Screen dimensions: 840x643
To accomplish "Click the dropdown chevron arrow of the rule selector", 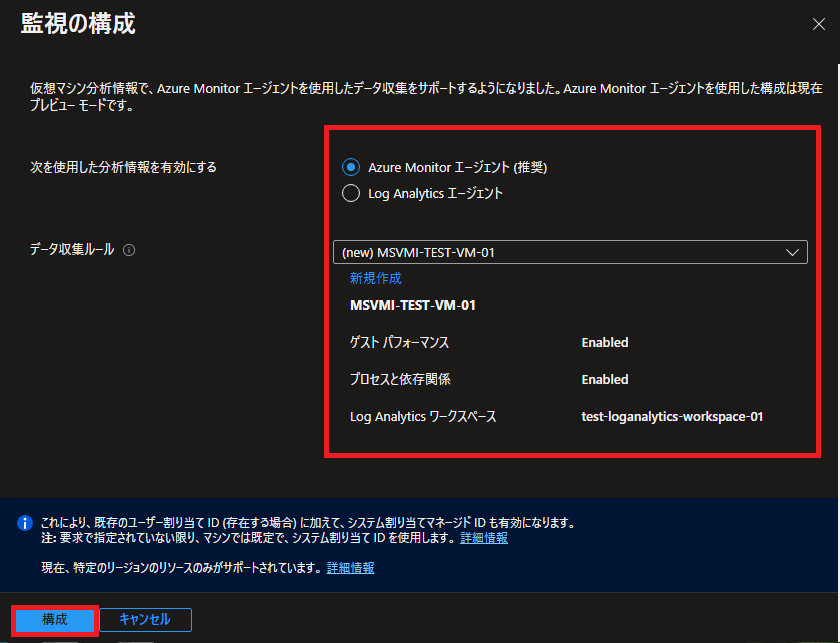I will point(792,252).
